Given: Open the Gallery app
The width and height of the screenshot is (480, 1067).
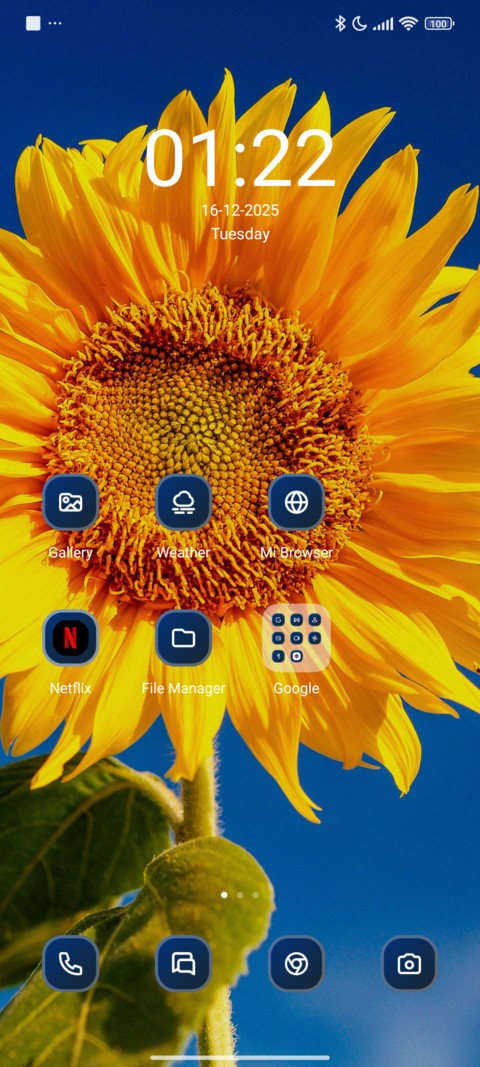Looking at the screenshot, I should tap(70, 502).
